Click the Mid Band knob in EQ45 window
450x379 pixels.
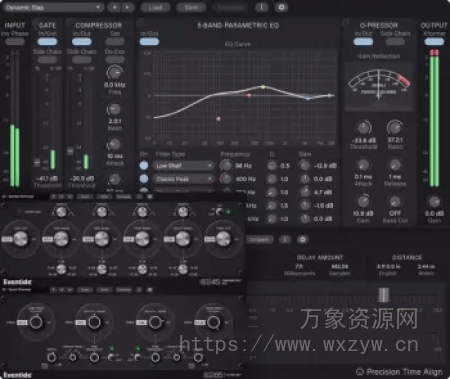coord(102,239)
